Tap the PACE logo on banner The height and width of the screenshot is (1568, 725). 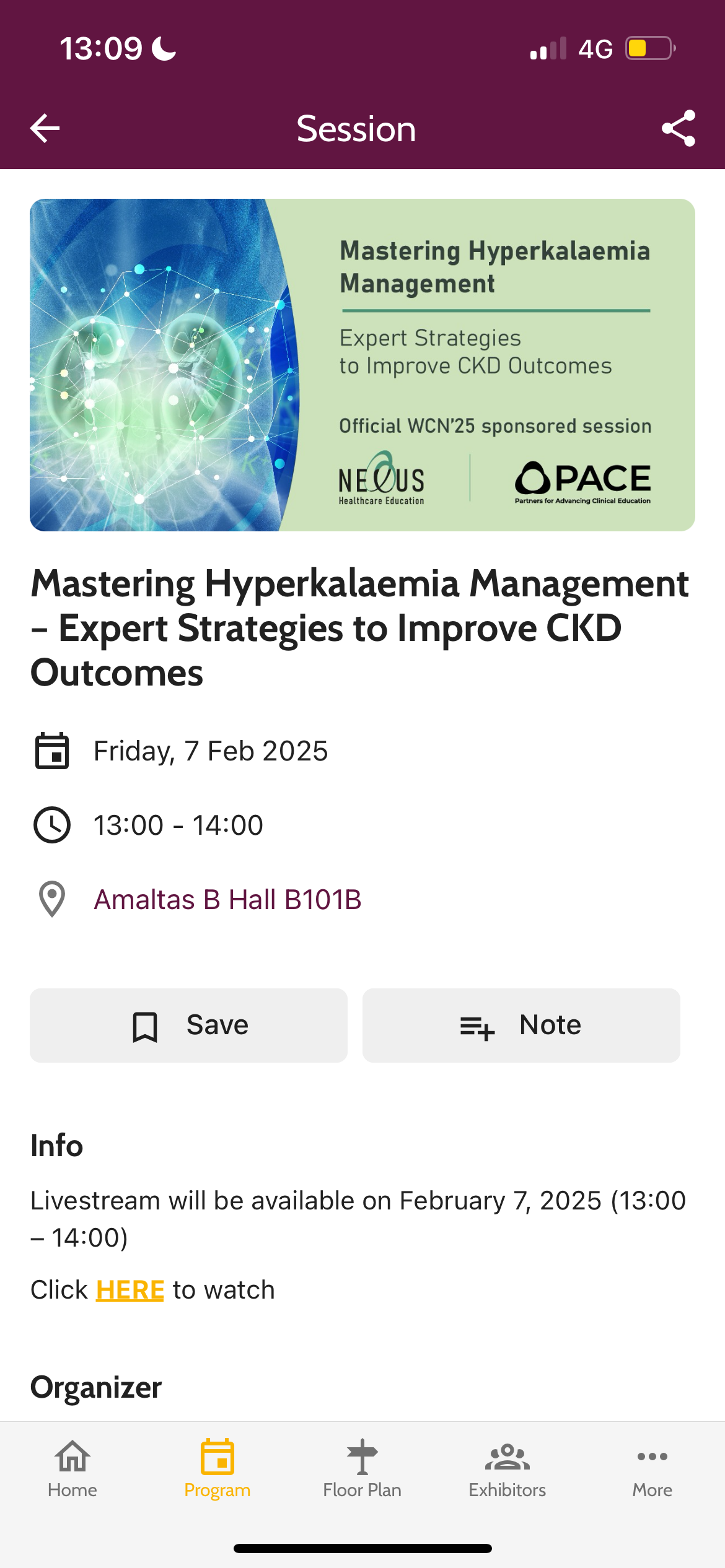pos(582,482)
